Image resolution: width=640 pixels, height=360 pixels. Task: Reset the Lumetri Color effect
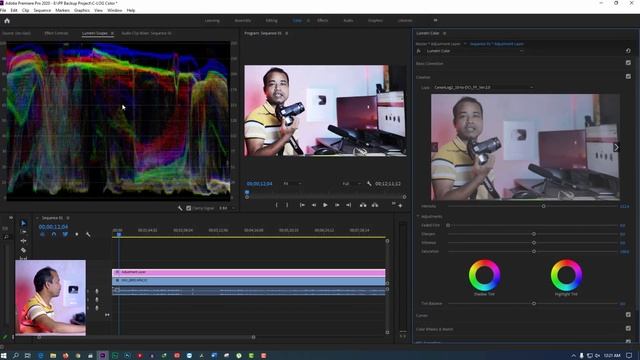(628, 51)
